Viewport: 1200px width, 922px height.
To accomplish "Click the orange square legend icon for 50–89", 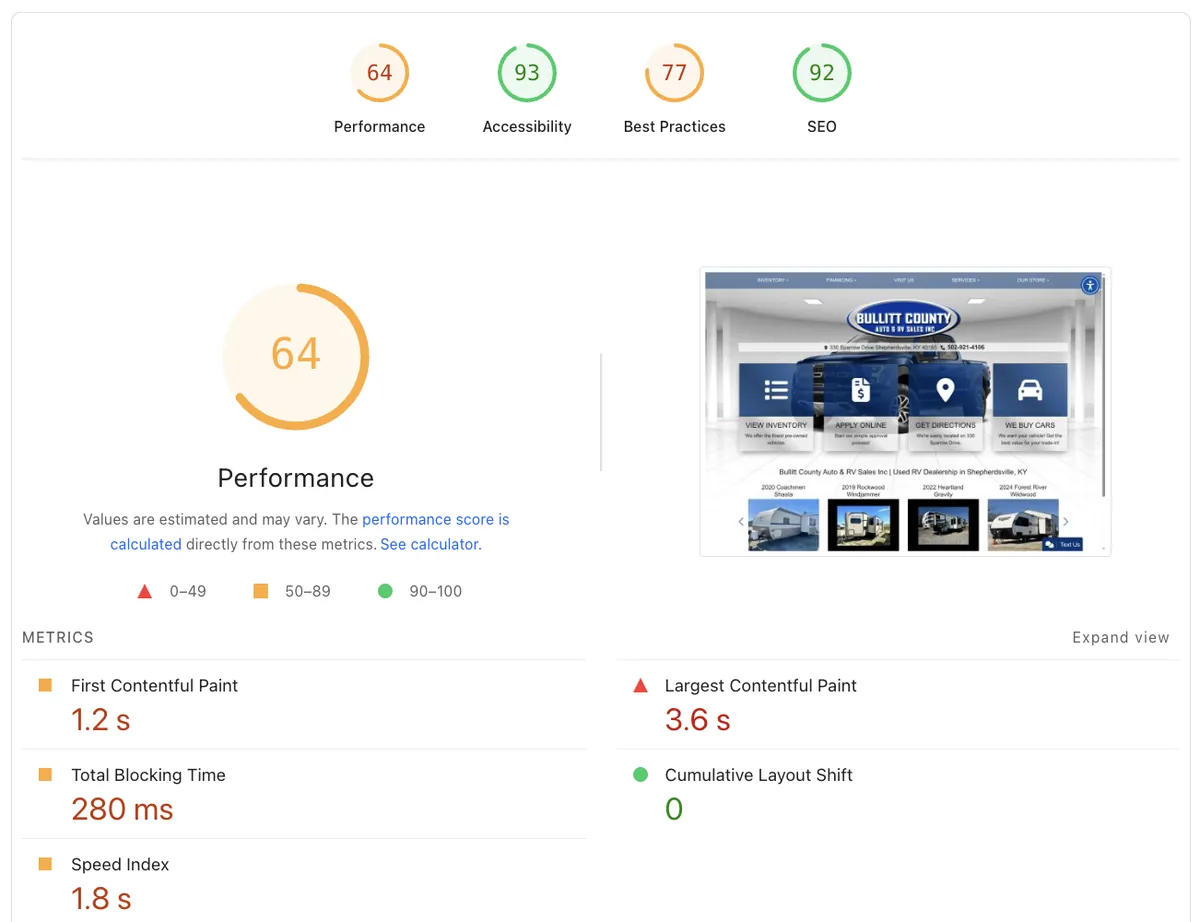I will click(x=261, y=591).
